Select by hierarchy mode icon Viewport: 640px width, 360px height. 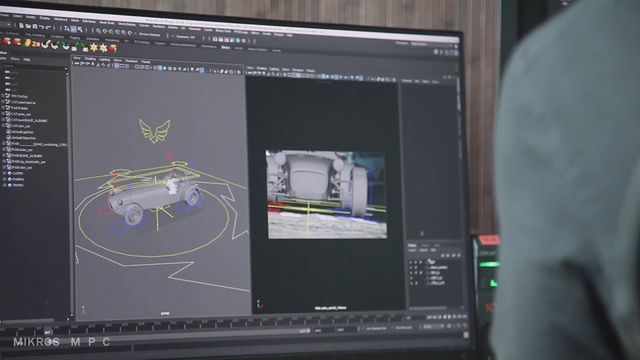[x=67, y=28]
